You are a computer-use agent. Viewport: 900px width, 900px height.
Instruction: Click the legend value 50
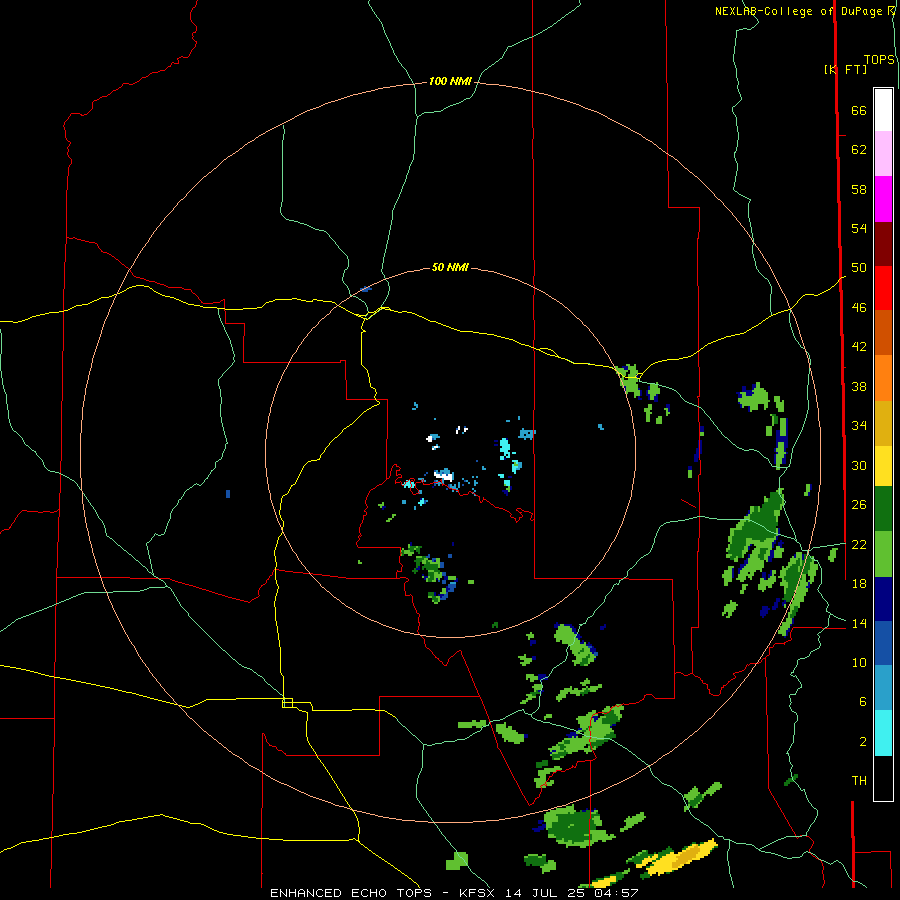[x=859, y=267]
